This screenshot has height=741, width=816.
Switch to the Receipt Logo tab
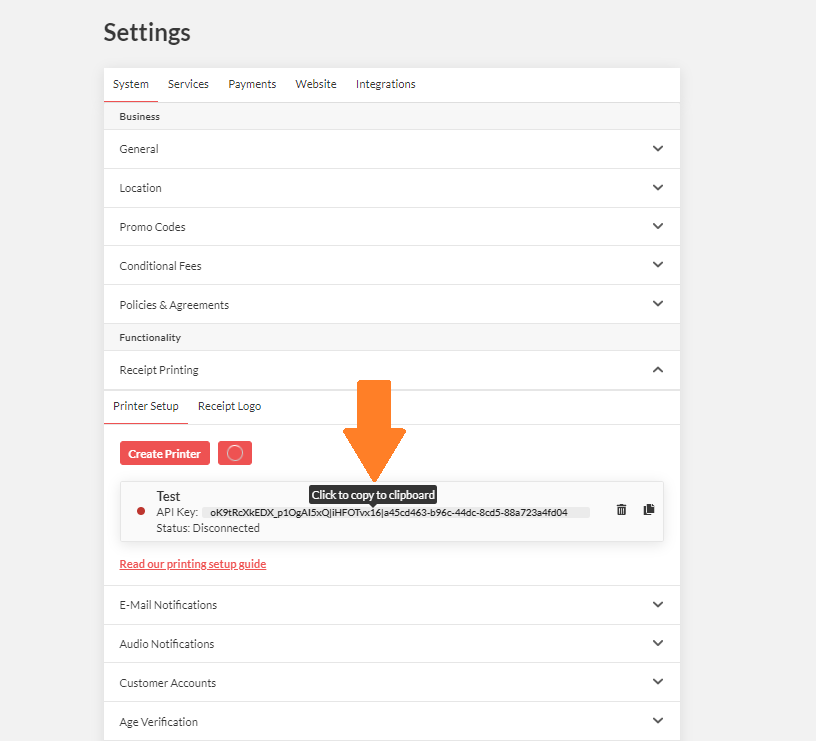click(x=229, y=406)
